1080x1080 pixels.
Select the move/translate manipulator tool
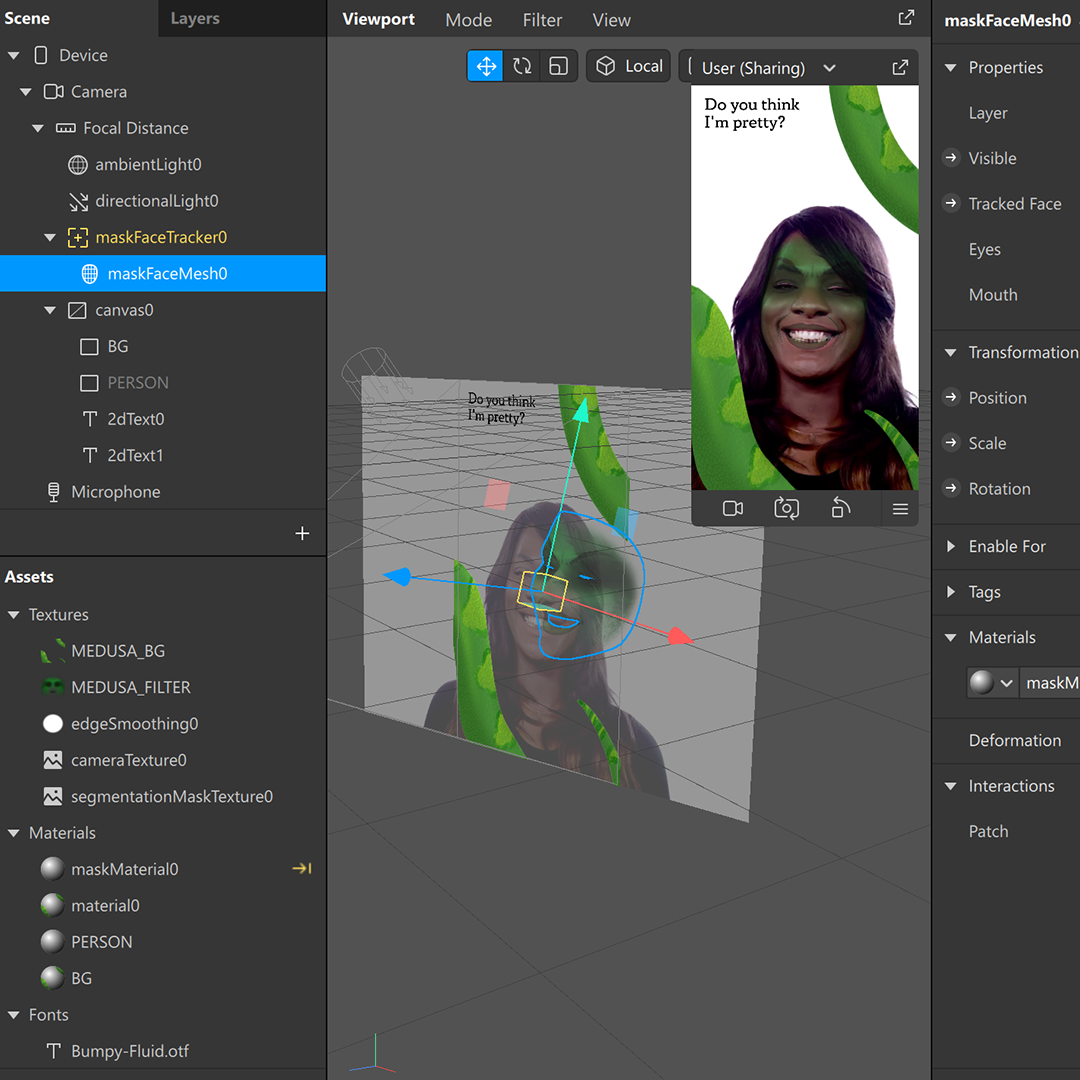486,66
